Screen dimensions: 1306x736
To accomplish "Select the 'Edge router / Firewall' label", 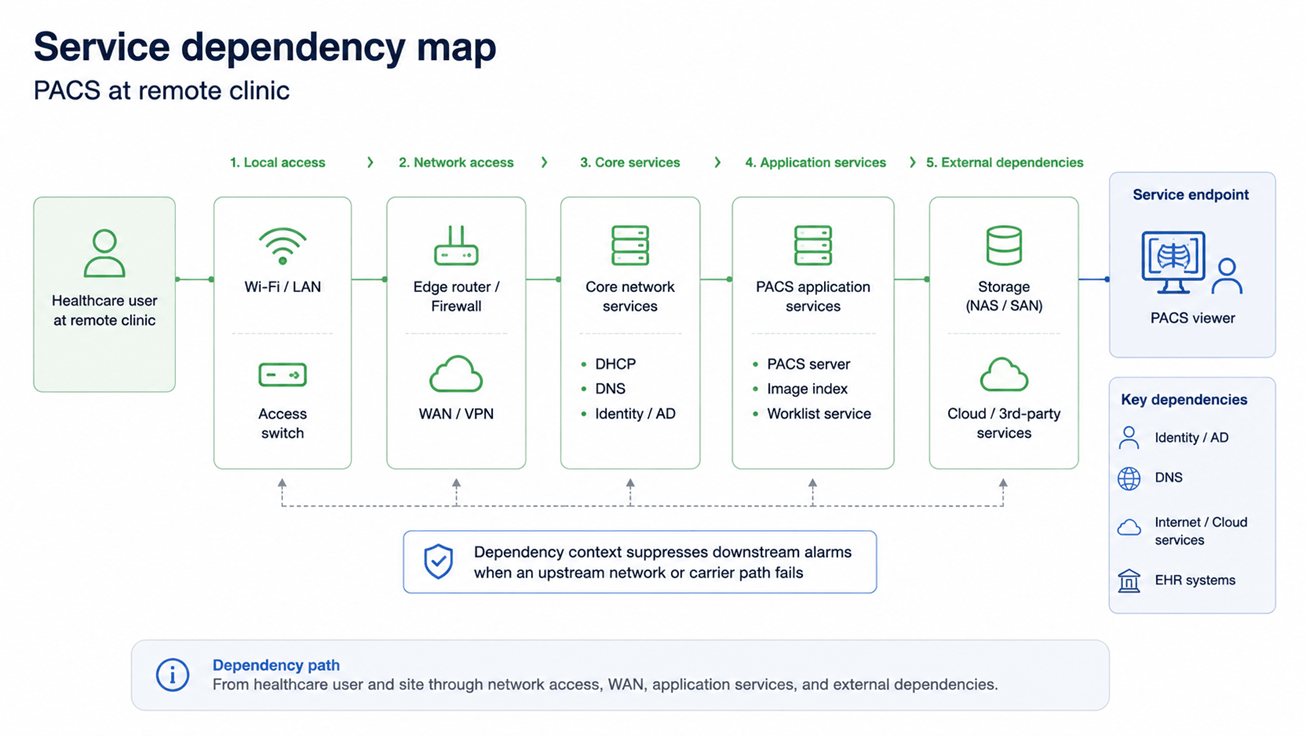I will point(456,296).
